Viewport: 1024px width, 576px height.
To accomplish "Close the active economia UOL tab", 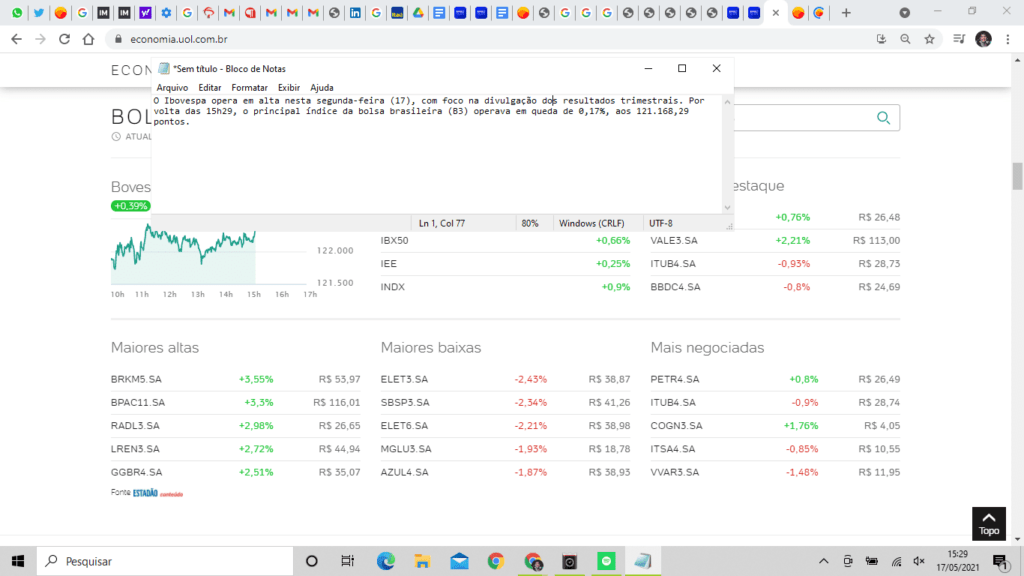I will coord(776,12).
